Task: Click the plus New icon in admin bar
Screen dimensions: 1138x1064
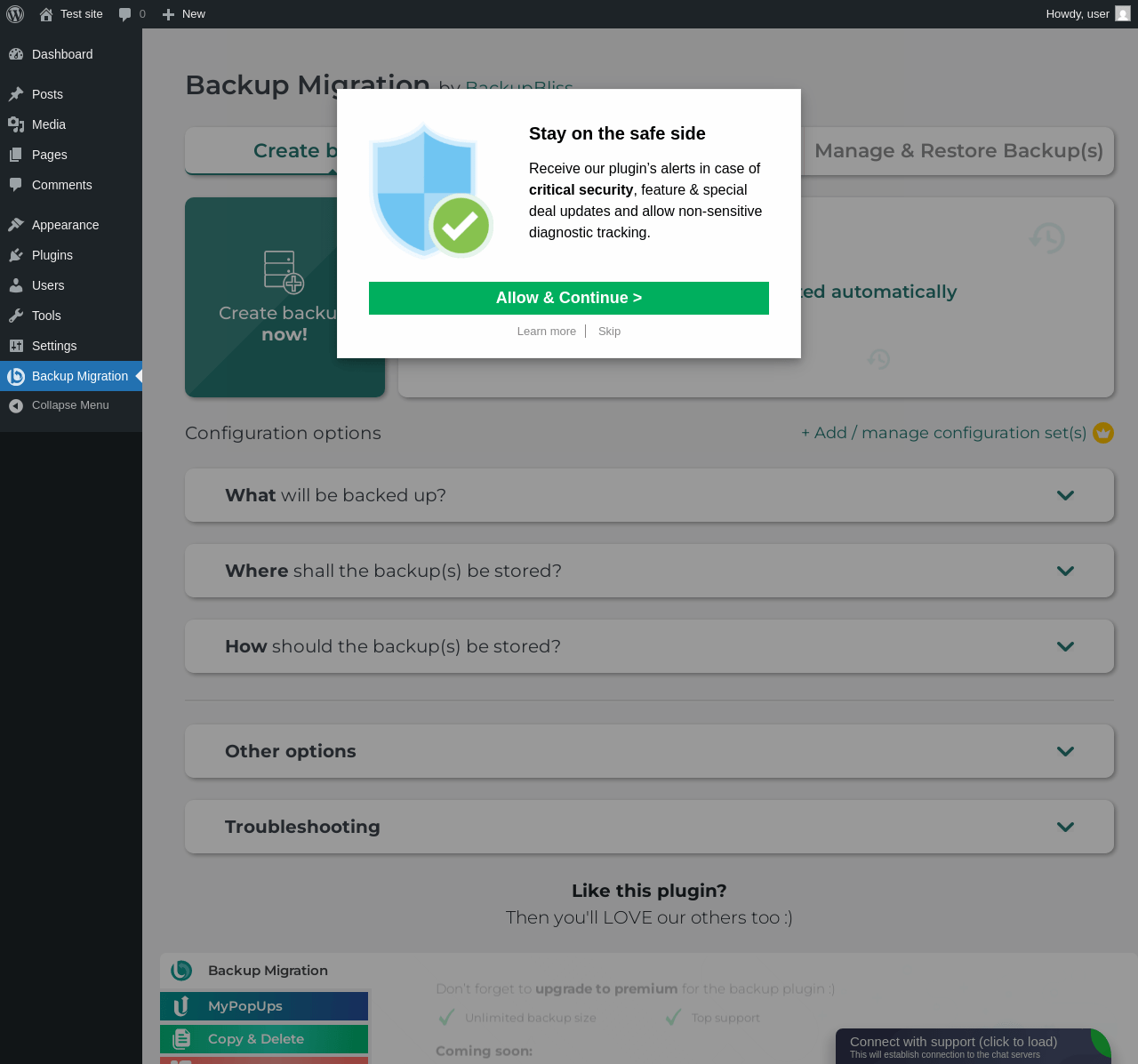Action: (x=168, y=14)
